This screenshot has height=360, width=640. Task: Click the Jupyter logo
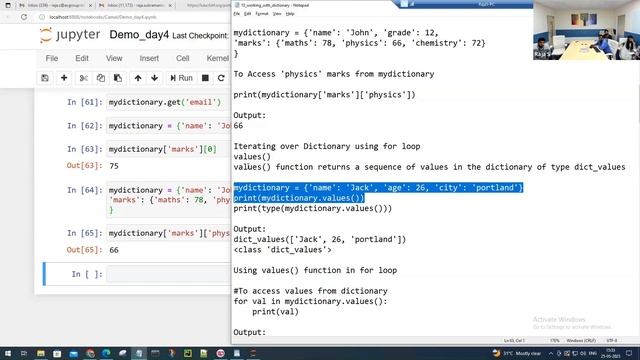coord(69,35)
